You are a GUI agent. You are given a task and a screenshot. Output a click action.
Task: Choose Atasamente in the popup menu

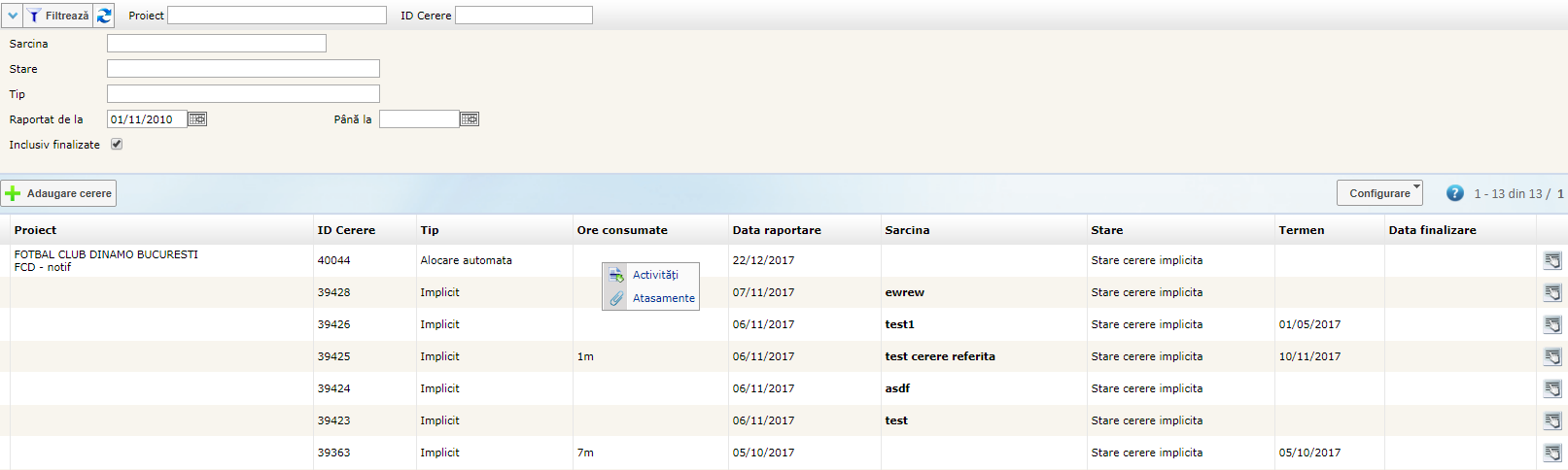[x=663, y=298]
